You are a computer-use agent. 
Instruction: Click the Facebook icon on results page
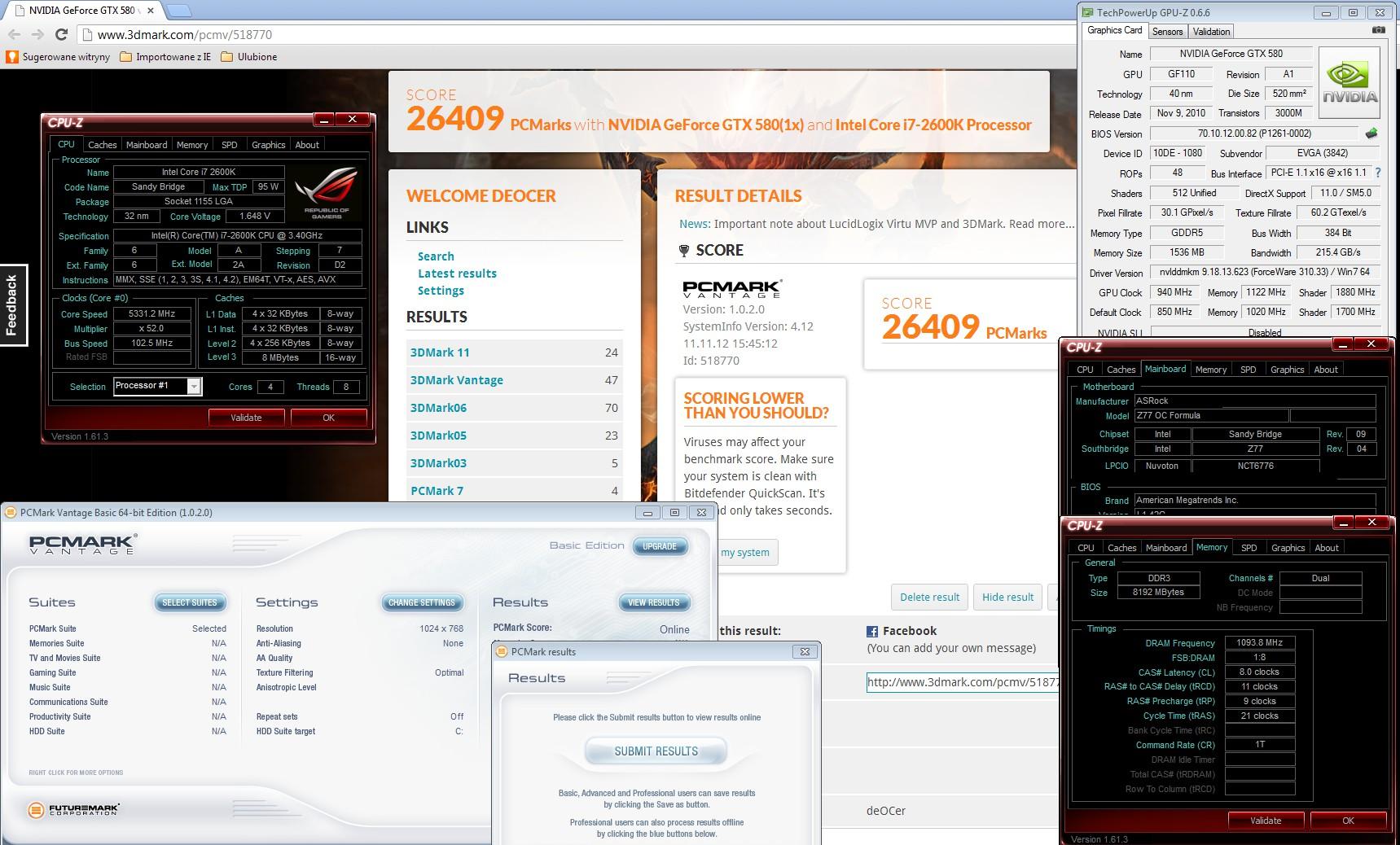coord(871,631)
